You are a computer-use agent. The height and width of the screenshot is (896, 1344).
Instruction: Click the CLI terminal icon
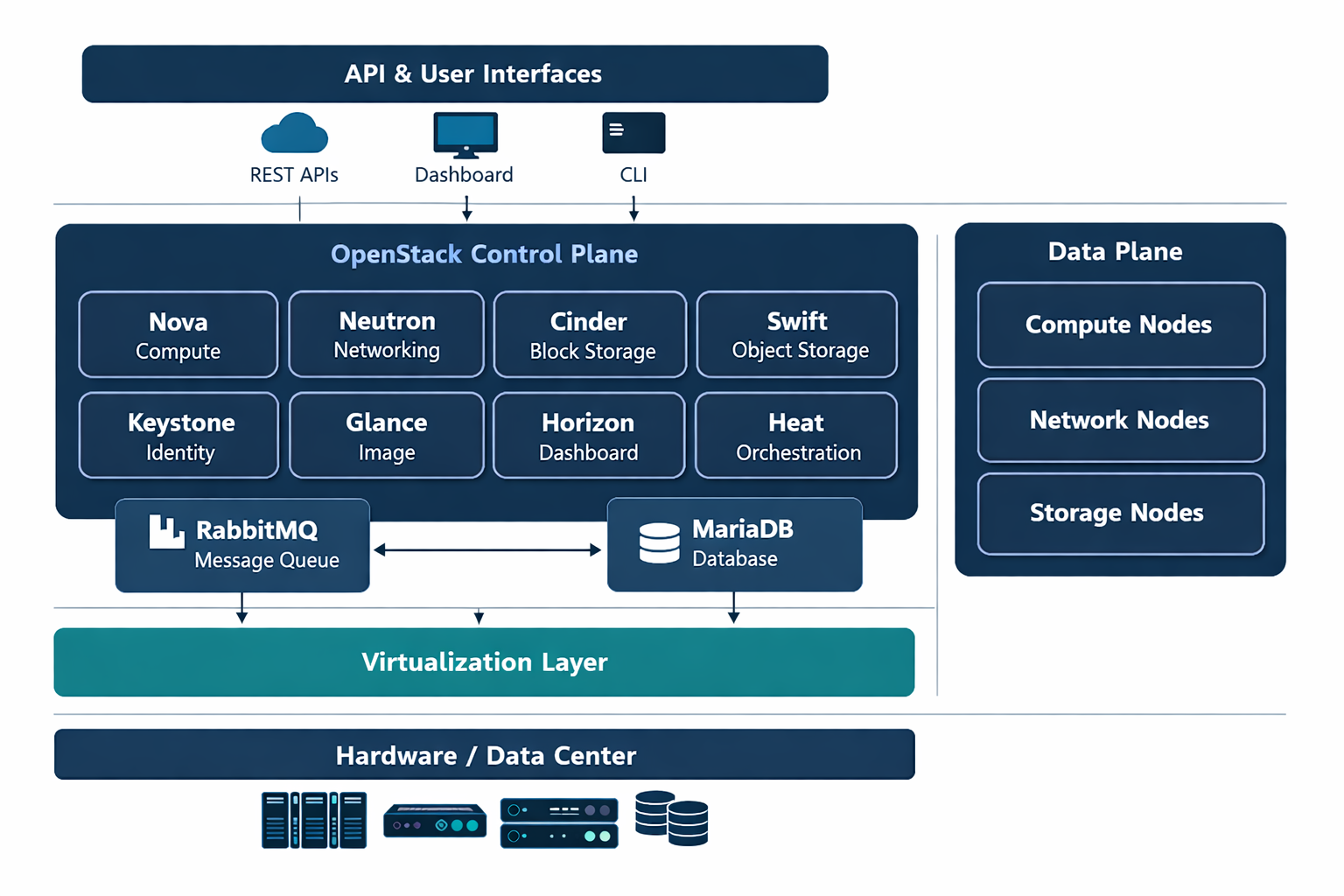pos(633,133)
